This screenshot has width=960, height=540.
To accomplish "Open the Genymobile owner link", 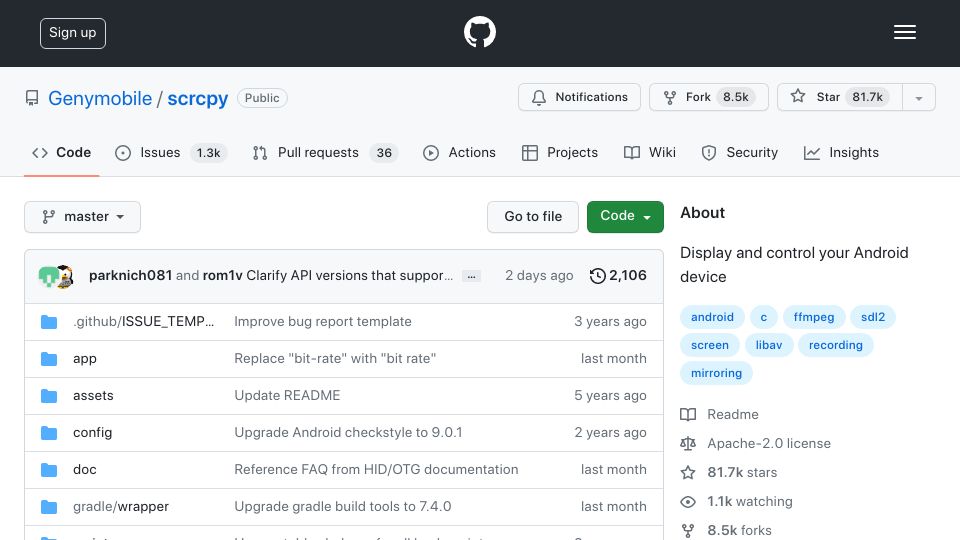I will tap(100, 98).
